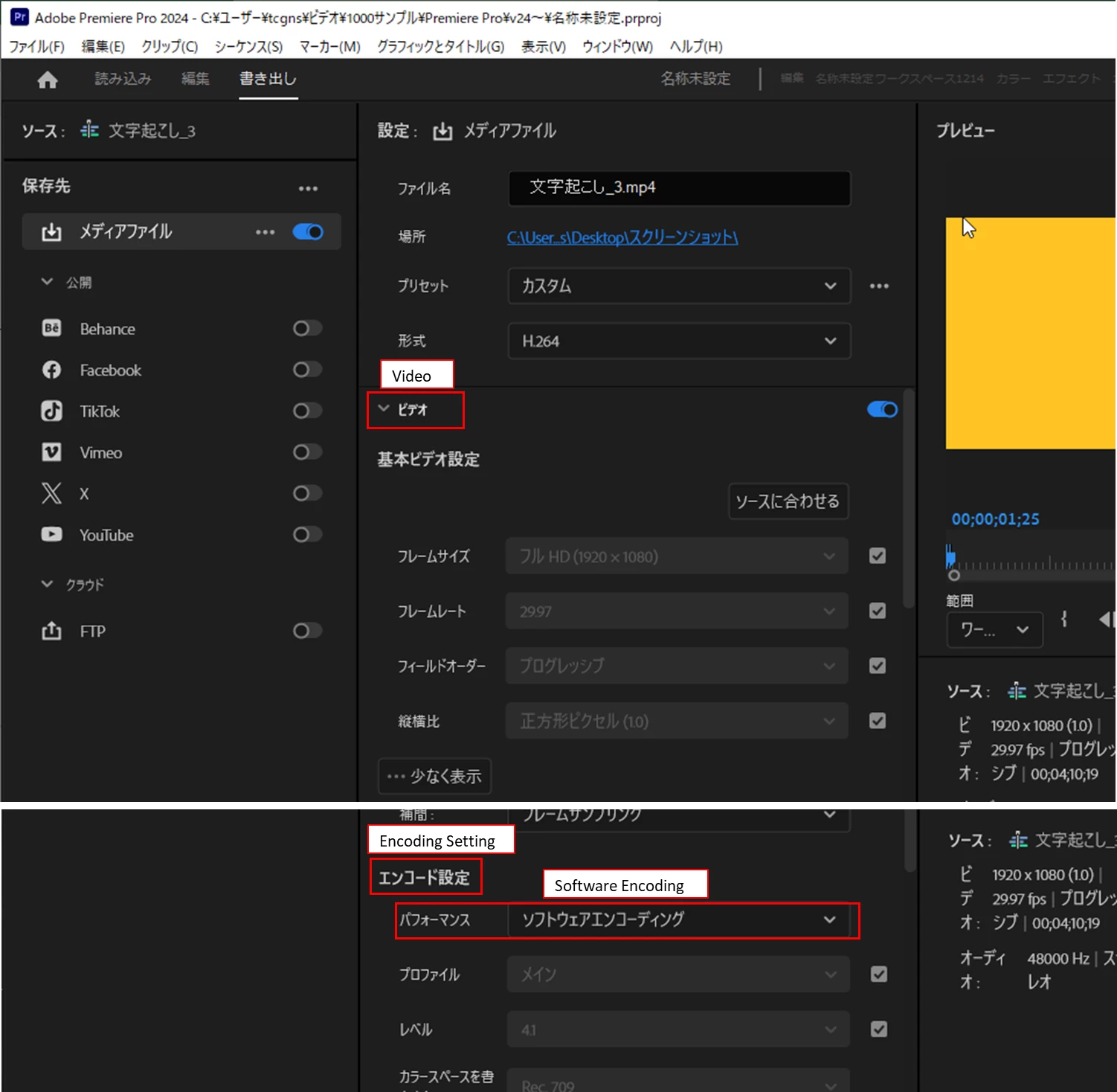Image resolution: width=1117 pixels, height=1092 pixels.
Task: Open the 編集(E) menu
Action: pos(103,46)
